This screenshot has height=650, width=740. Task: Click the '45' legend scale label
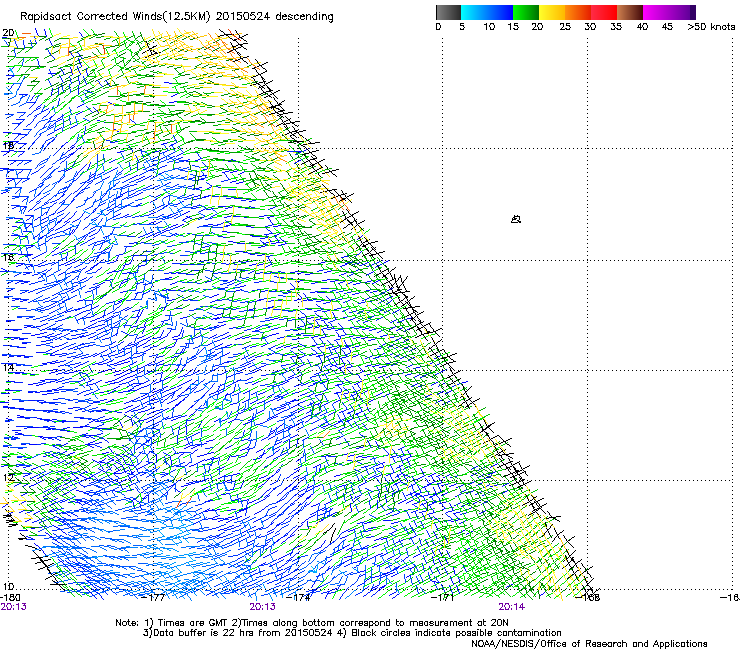[667, 27]
